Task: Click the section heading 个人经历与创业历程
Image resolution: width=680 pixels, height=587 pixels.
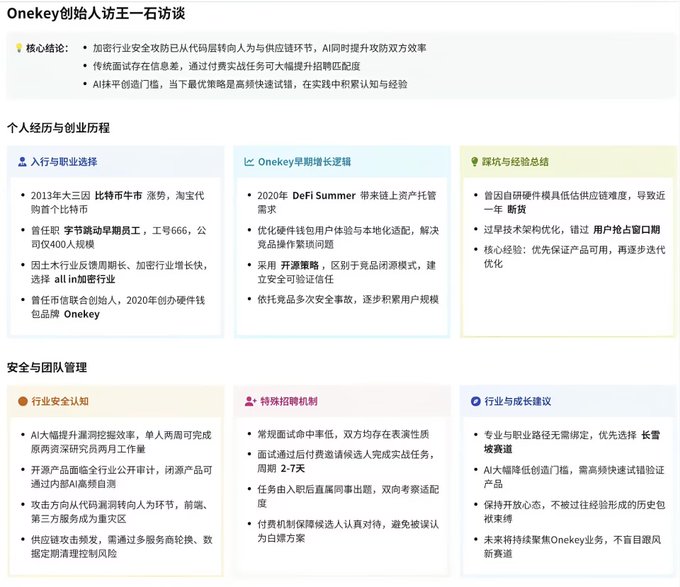Action: tap(59, 128)
